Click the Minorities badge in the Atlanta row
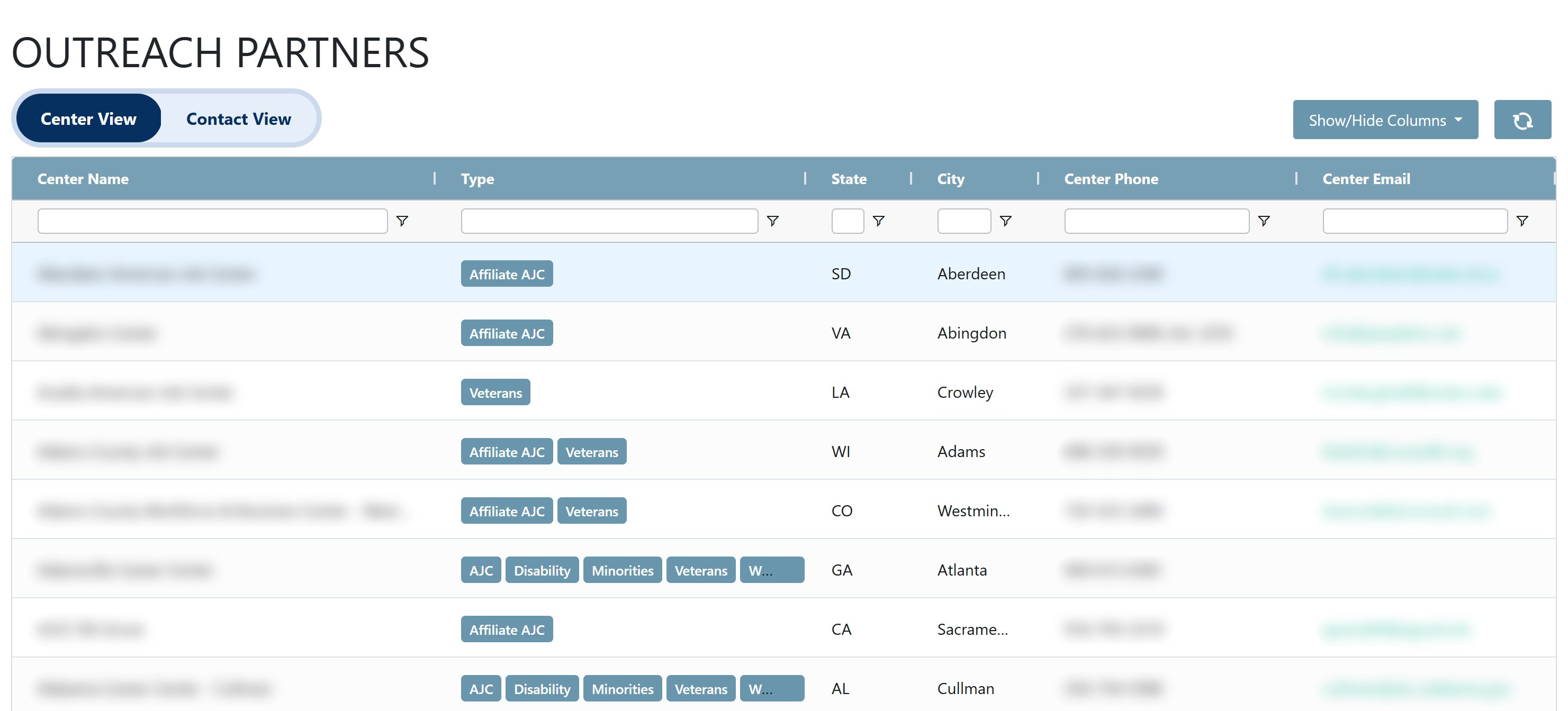1568x711 pixels. pyautogui.click(x=622, y=570)
